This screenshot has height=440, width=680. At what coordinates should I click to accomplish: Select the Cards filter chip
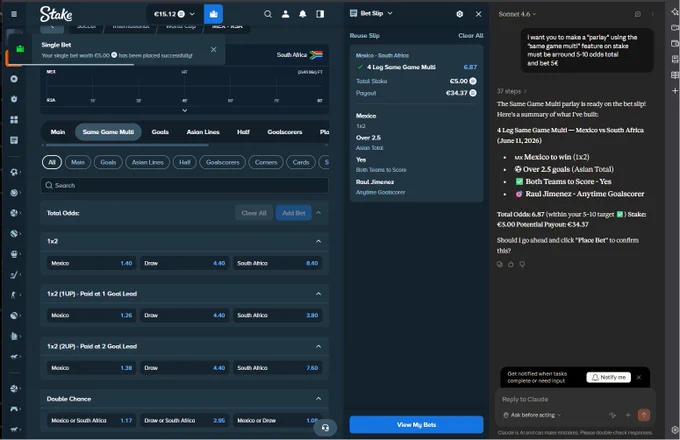click(x=301, y=162)
